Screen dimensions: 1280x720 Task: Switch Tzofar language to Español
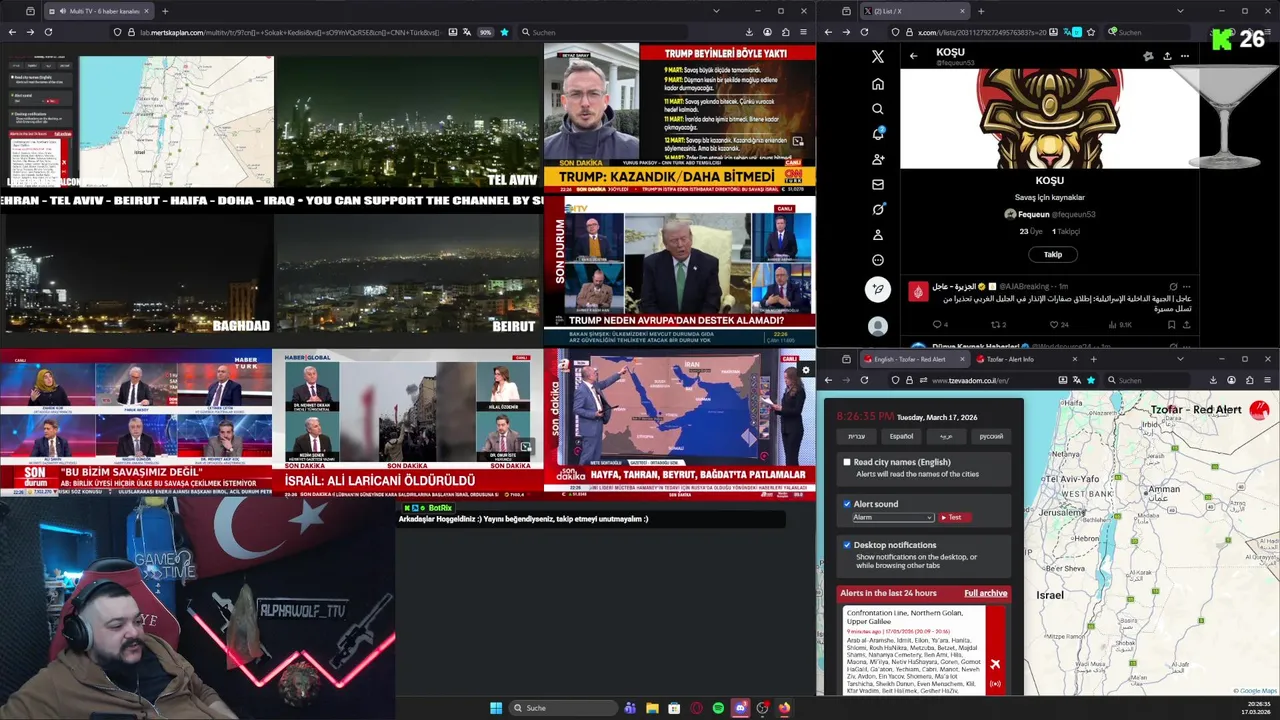tap(901, 436)
